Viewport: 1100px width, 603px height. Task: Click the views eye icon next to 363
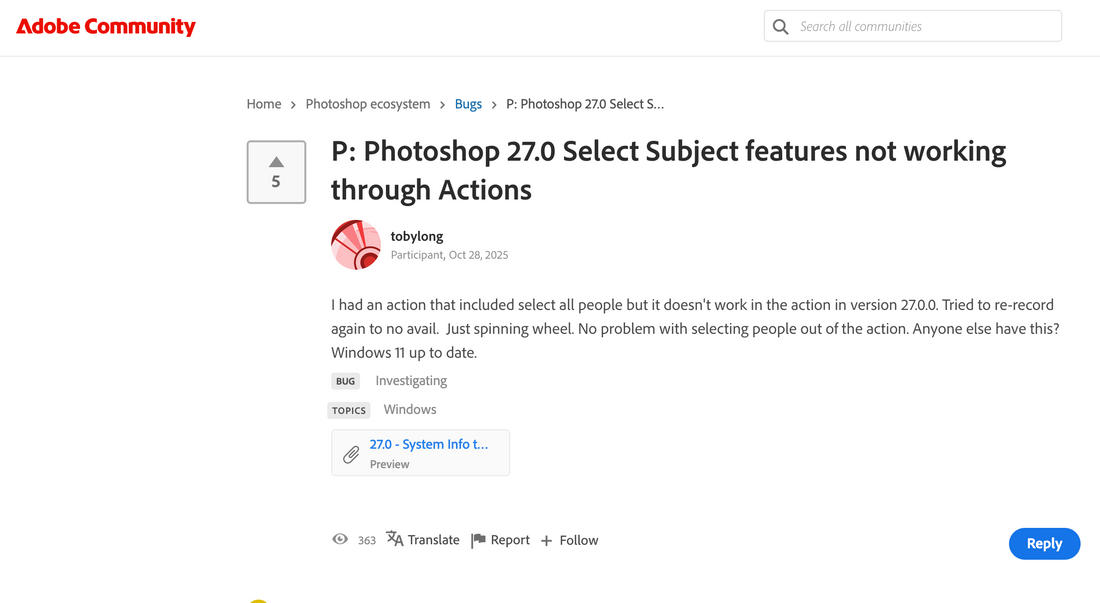[x=340, y=539]
